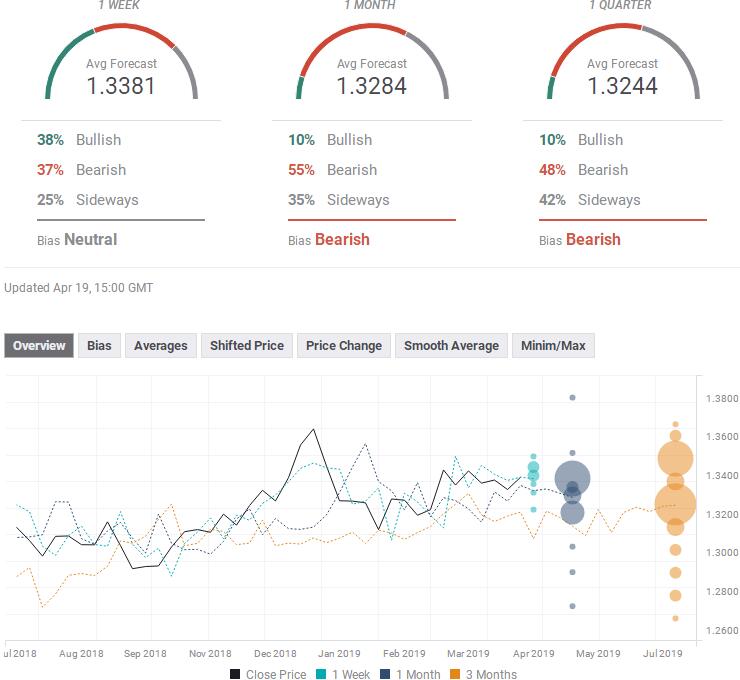This screenshot has width=740, height=680.
Task: Click the largest dark blue forecast bubble
Action: 572,480
